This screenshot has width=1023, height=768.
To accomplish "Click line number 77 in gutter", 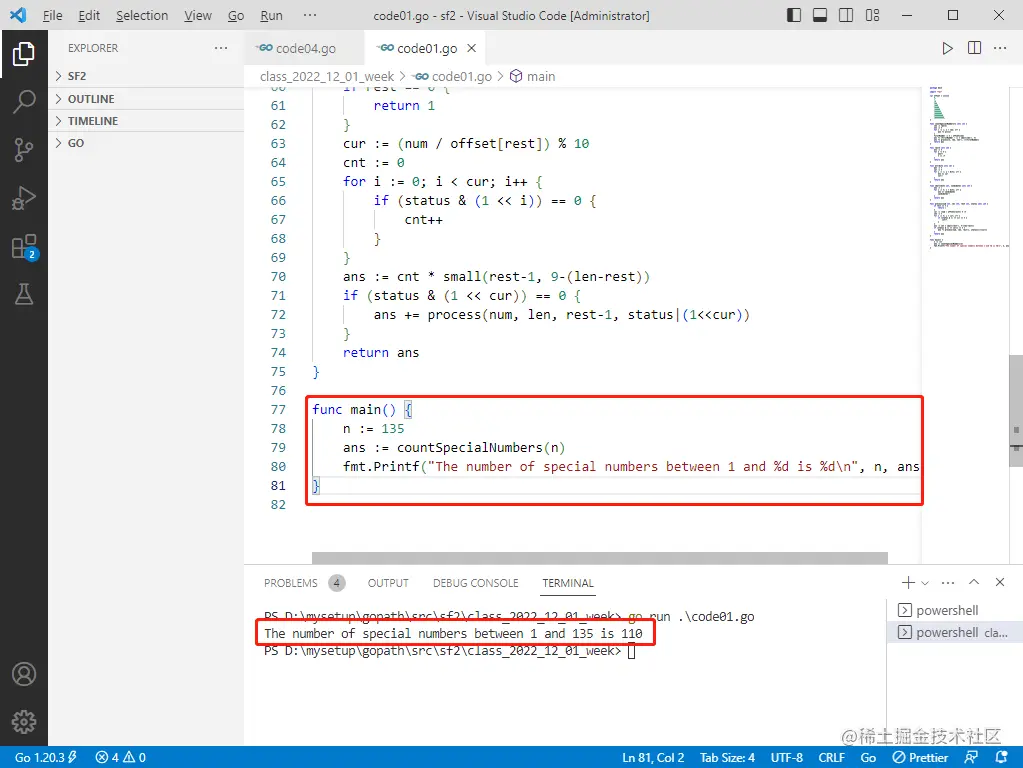I will 278,409.
